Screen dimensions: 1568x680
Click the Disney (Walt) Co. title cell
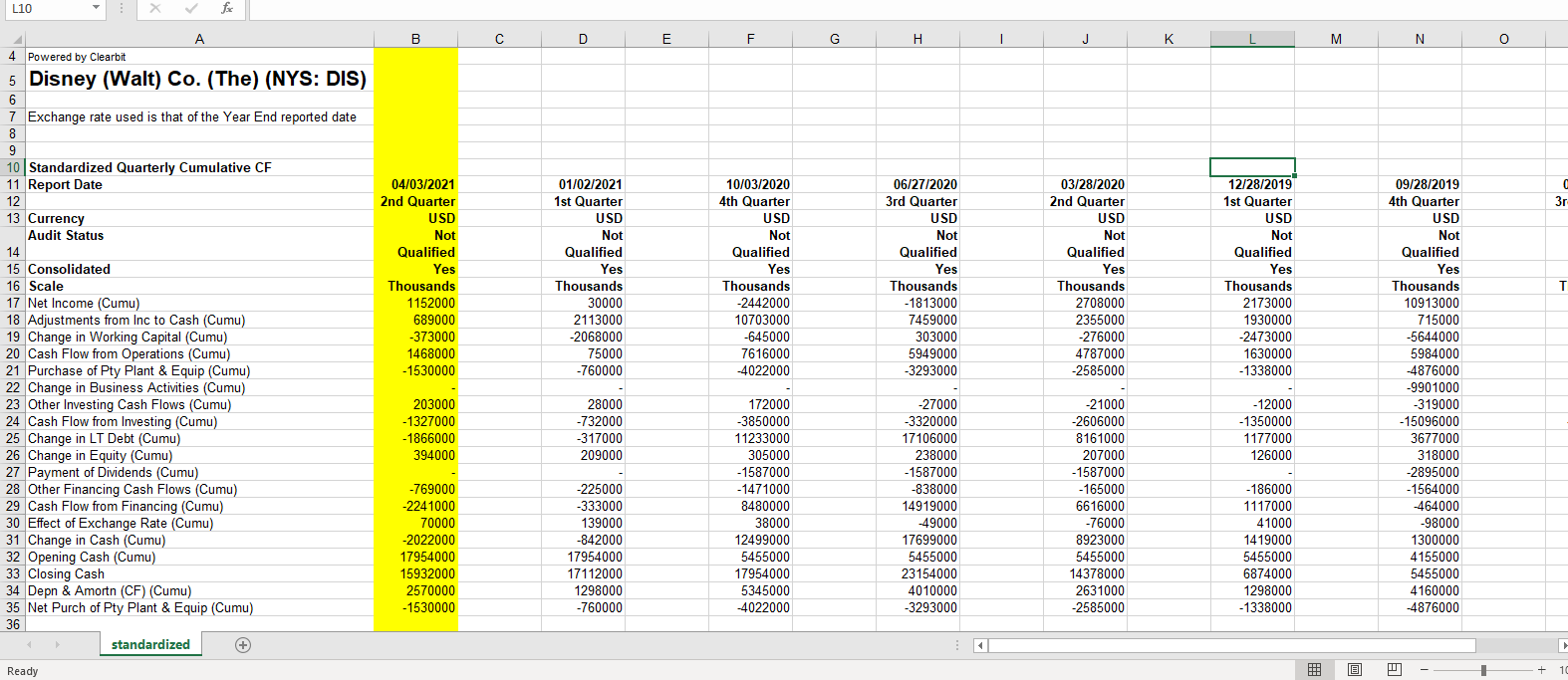(197, 79)
